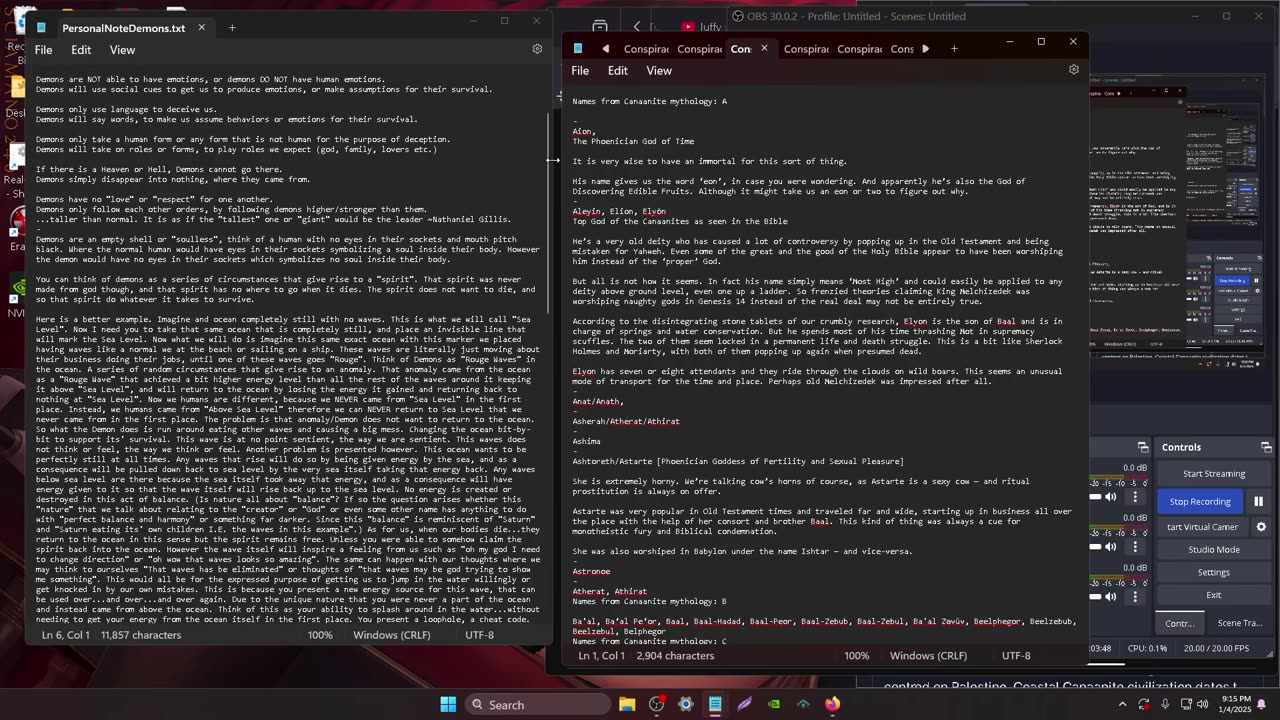Image resolution: width=1280 pixels, height=720 pixels.
Task: Open File menu in right Notepad window
Action: (x=580, y=71)
